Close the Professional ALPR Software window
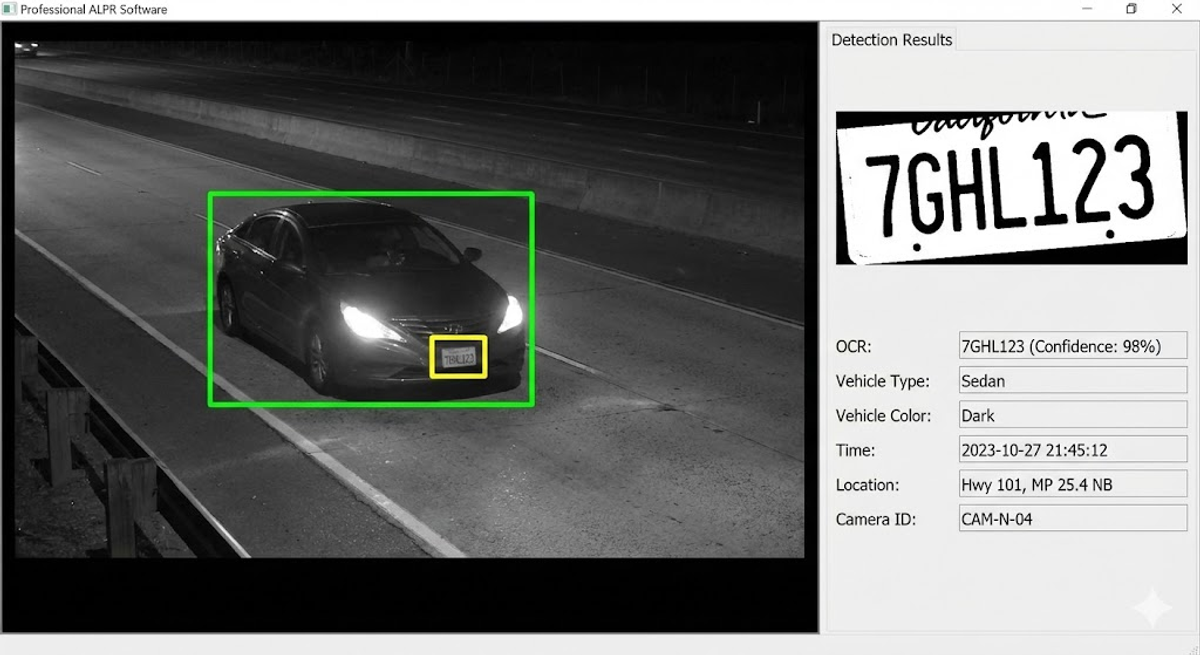This screenshot has height=655, width=1200. pyautogui.click(x=1177, y=9)
